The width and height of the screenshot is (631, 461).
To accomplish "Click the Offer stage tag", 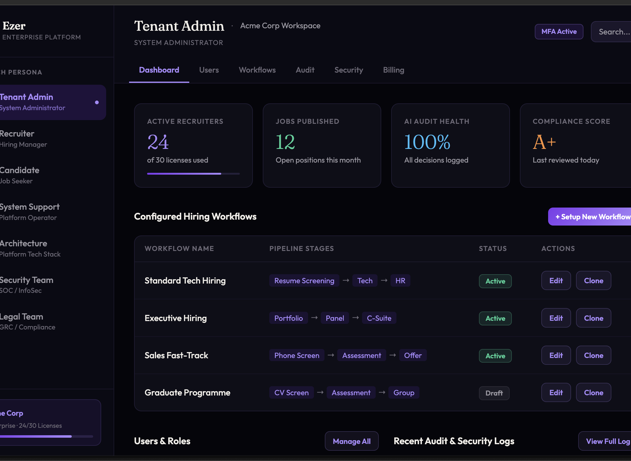I will [413, 356].
